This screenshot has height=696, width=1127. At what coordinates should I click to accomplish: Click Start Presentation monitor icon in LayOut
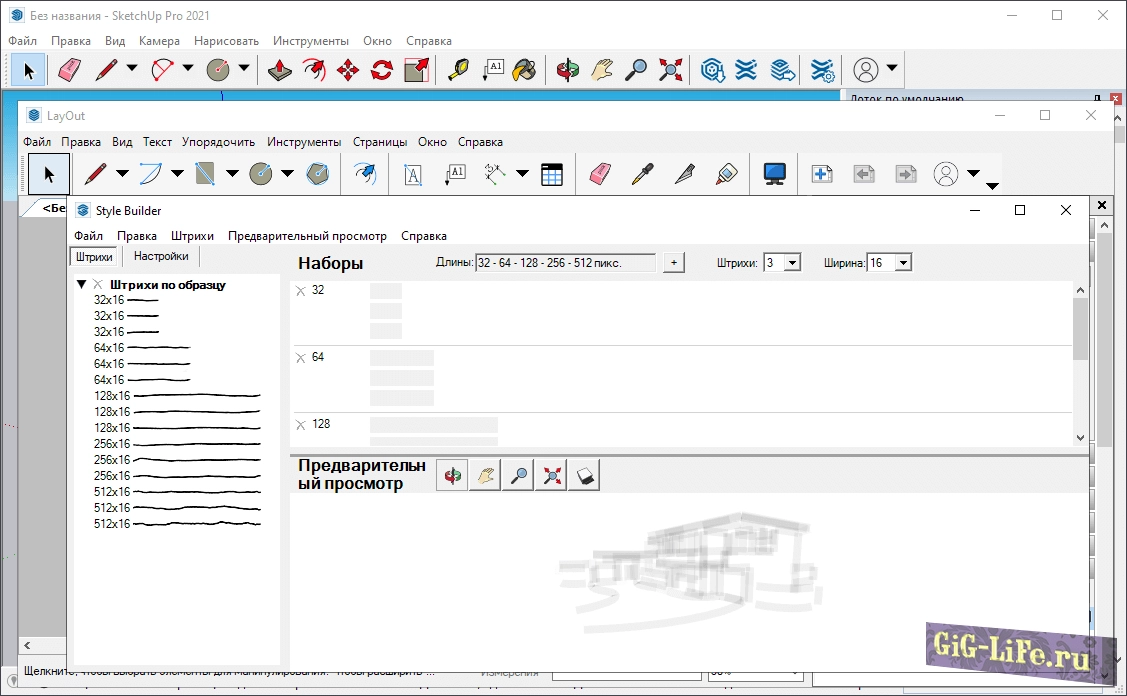coord(774,174)
